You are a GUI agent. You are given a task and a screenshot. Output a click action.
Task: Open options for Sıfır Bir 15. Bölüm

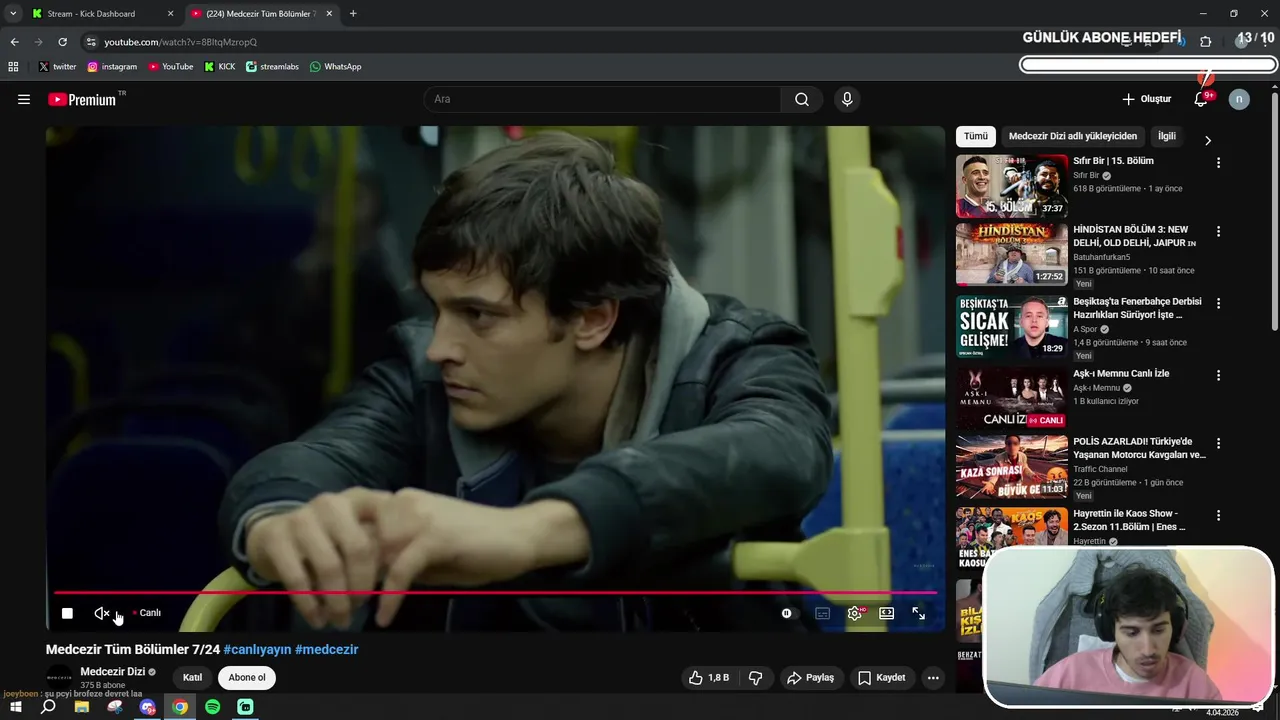tap(1218, 162)
